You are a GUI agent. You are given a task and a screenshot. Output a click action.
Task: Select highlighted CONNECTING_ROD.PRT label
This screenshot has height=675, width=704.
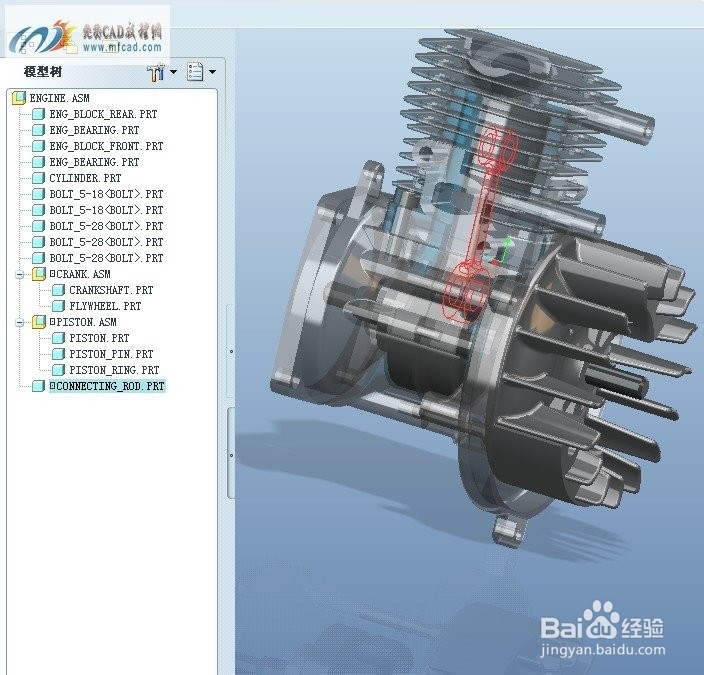107,386
